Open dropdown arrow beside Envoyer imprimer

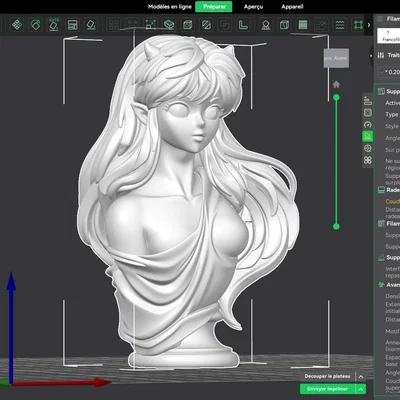pyautogui.click(x=361, y=389)
